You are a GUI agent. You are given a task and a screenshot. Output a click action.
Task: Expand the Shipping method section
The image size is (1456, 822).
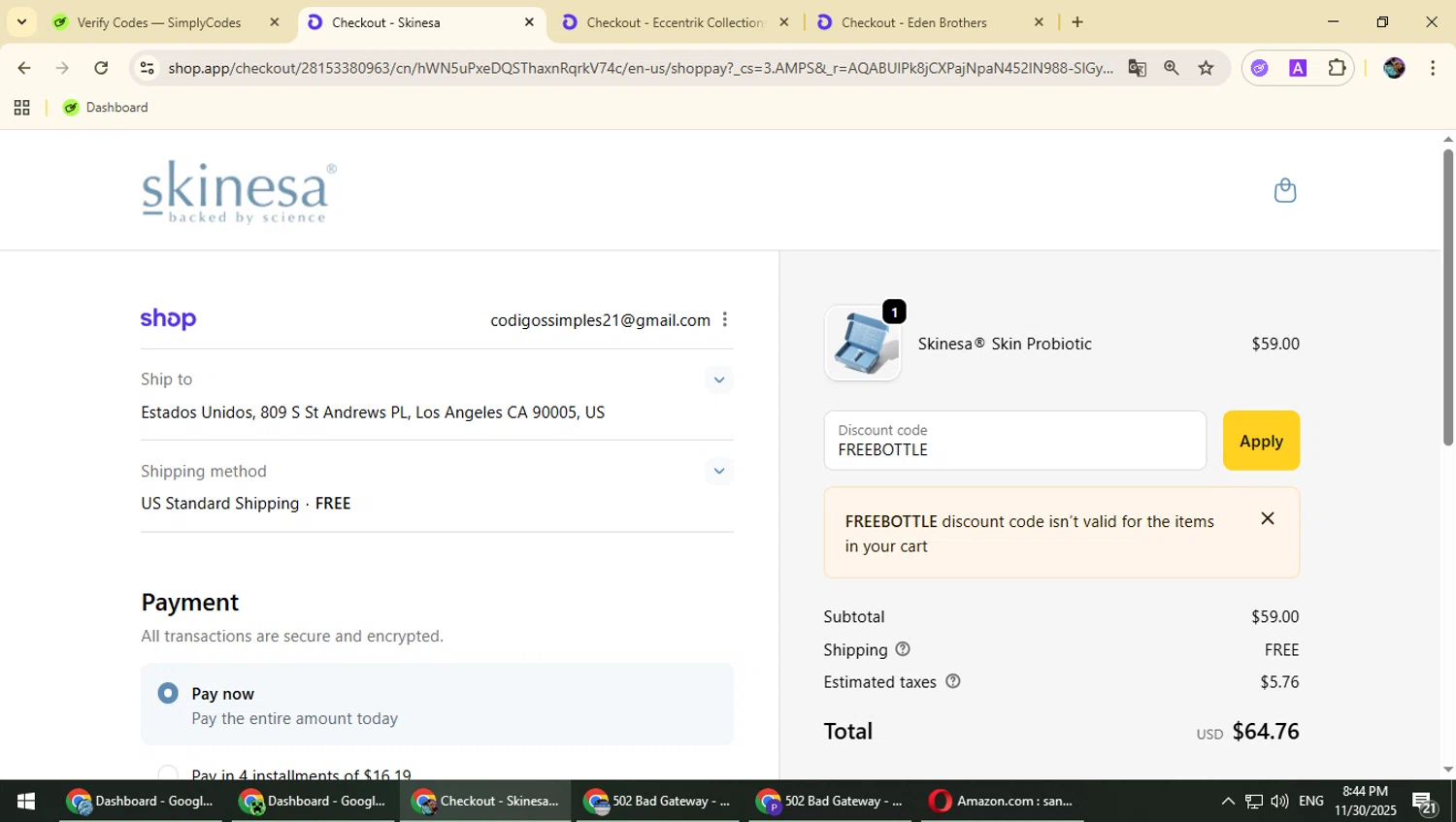point(718,471)
